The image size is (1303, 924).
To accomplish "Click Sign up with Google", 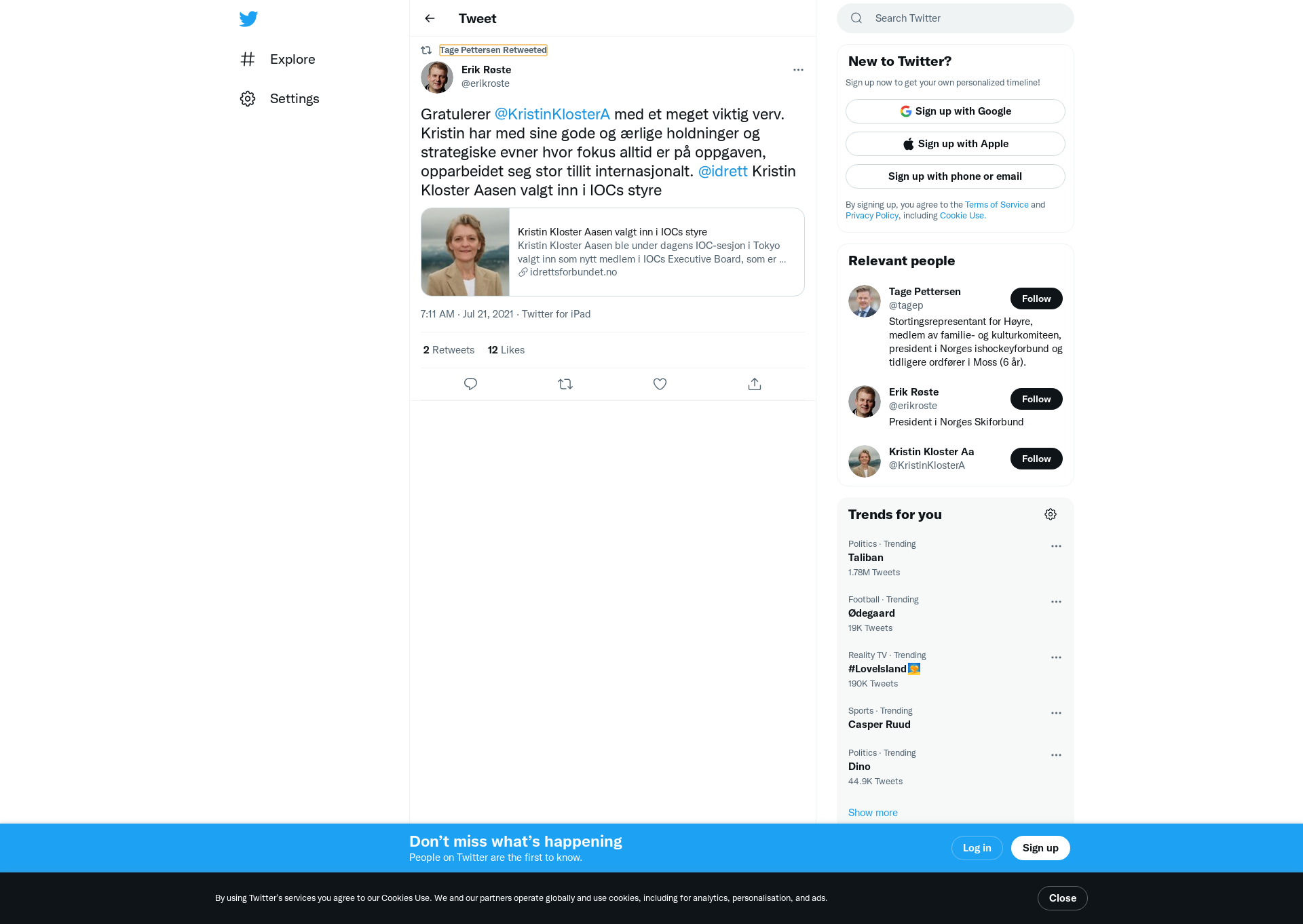I will [956, 111].
